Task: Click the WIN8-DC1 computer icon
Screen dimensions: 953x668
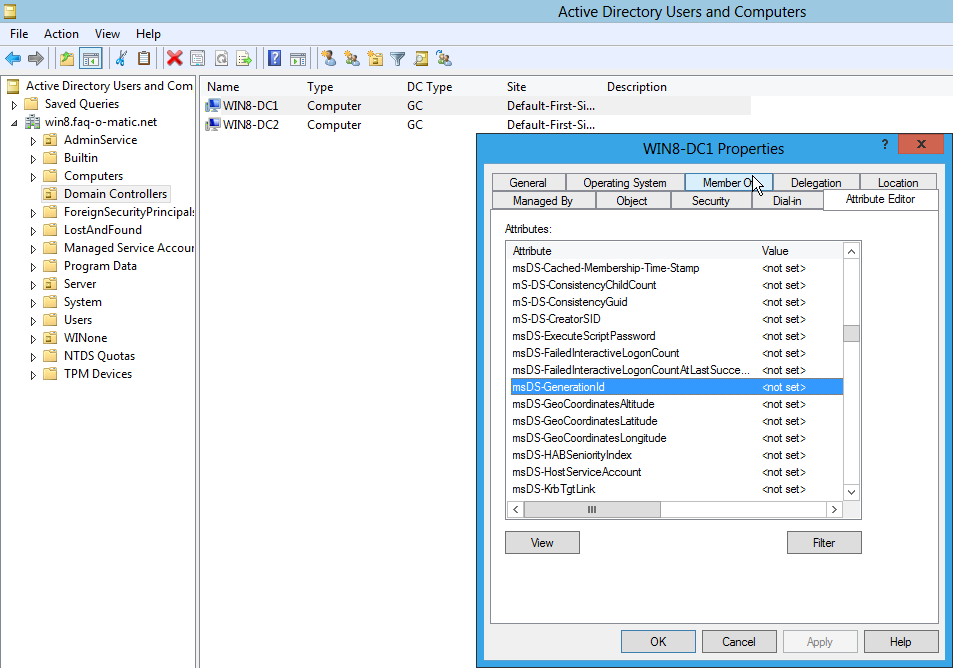Action: pyautogui.click(x=213, y=106)
